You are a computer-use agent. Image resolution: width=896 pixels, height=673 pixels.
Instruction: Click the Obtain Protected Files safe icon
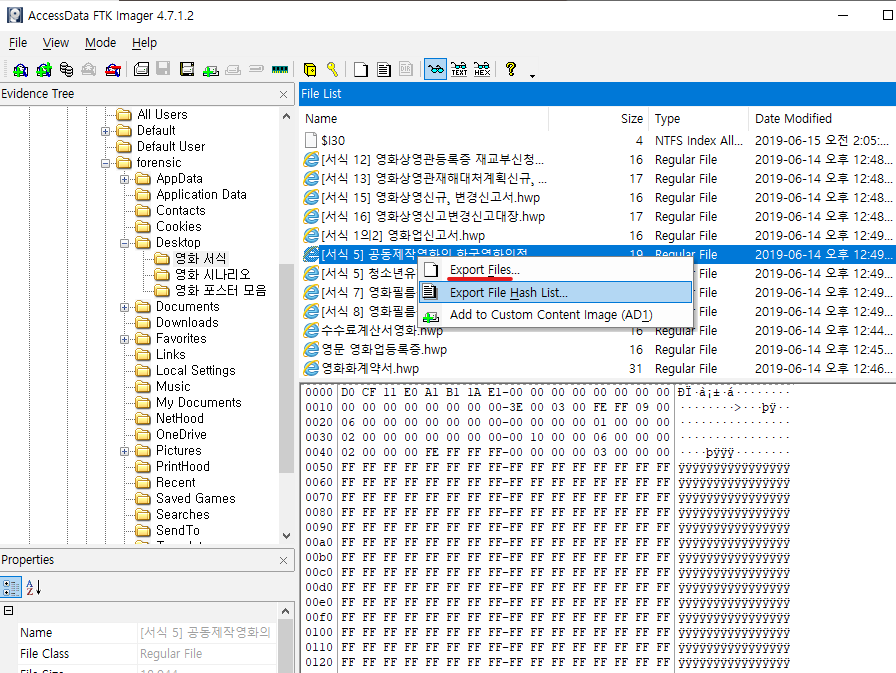point(310,70)
